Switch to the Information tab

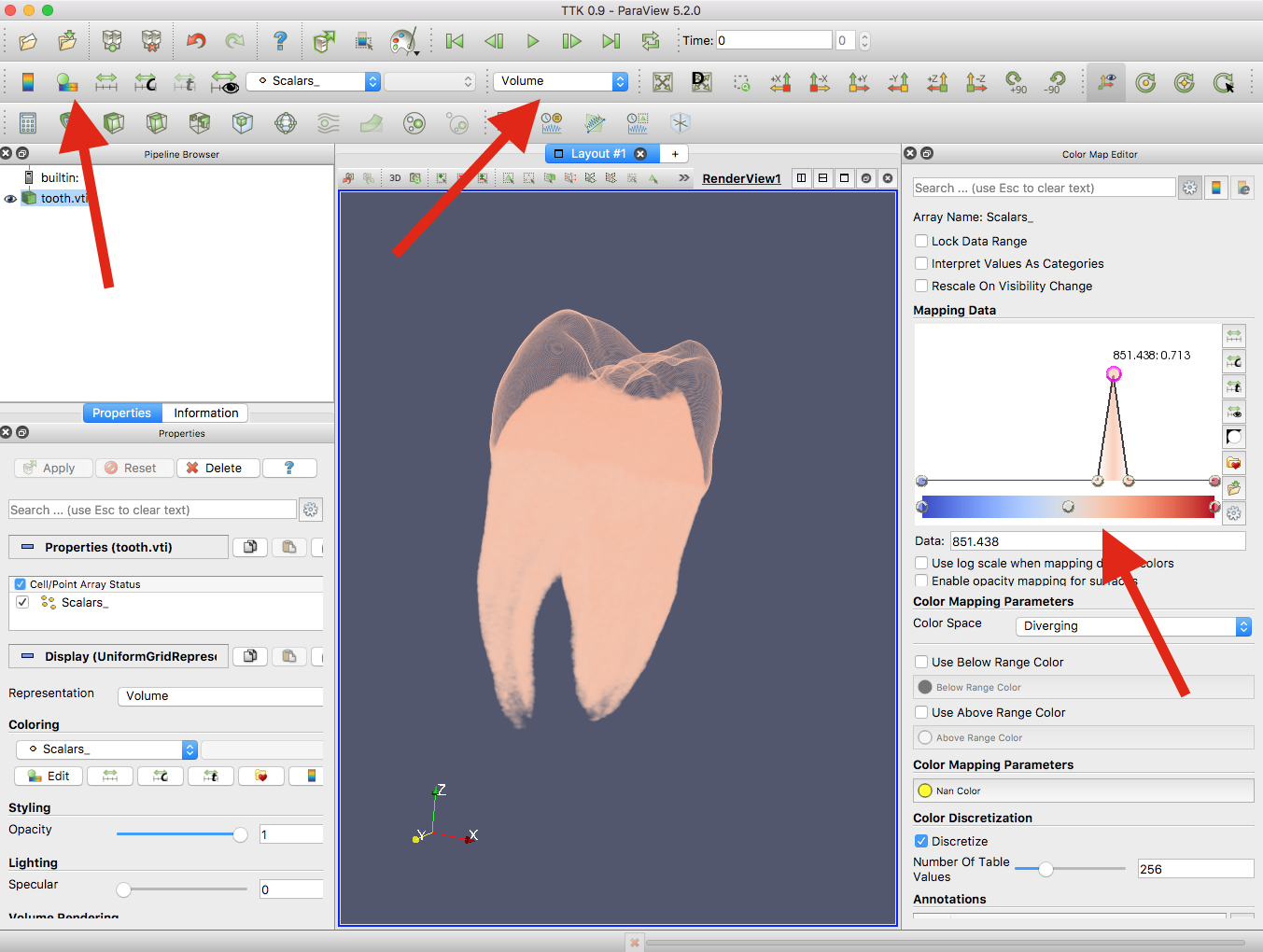(205, 413)
